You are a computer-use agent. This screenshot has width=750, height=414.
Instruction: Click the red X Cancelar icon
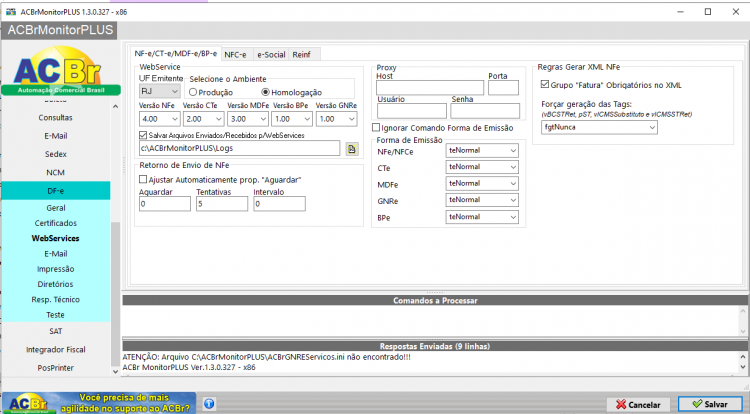coord(621,404)
